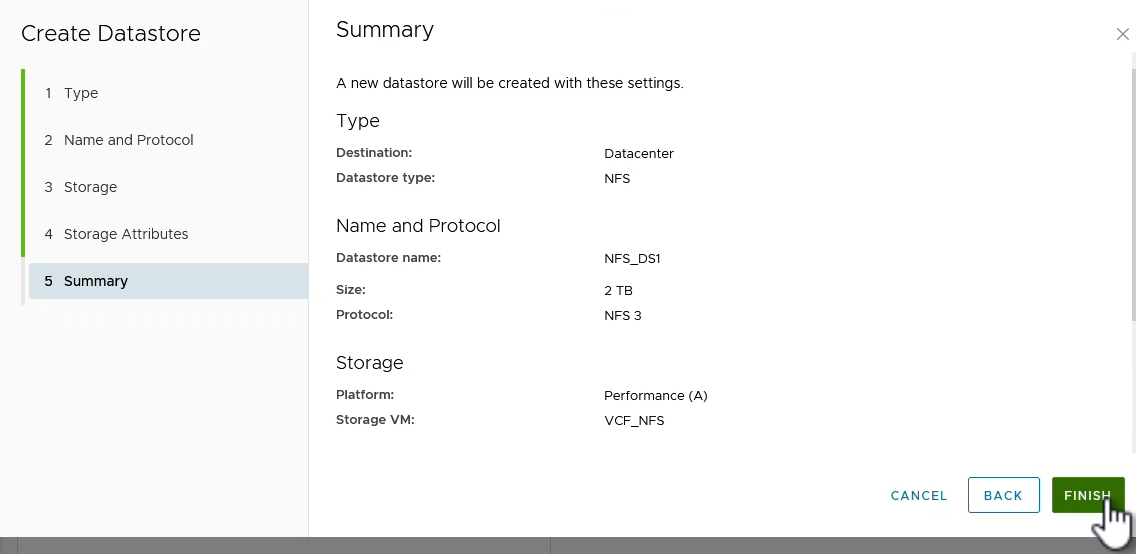This screenshot has height=554, width=1136.
Task: Click the Type section heading in summary
Action: coord(358,121)
